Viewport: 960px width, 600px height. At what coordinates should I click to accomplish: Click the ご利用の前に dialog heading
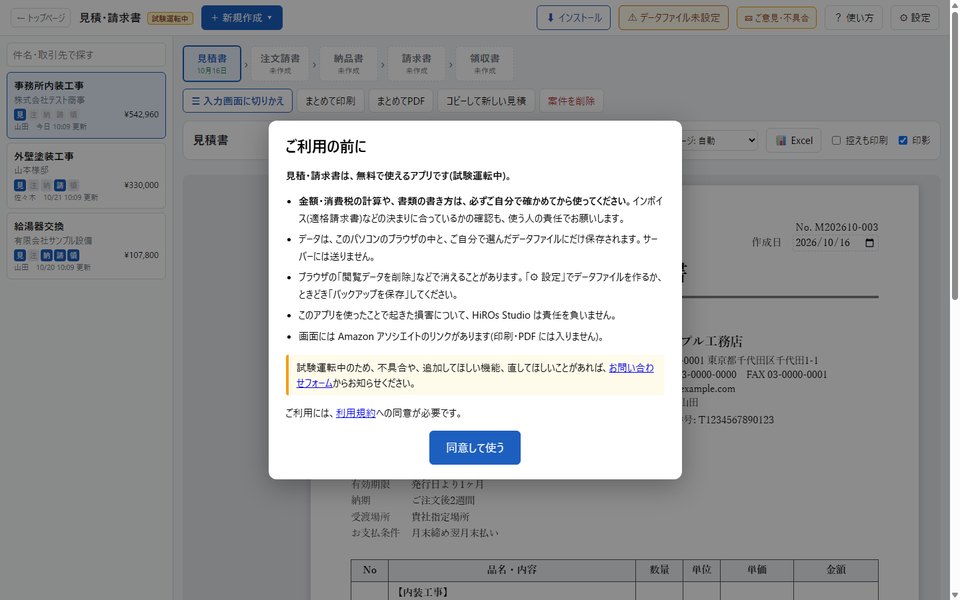coord(326,147)
